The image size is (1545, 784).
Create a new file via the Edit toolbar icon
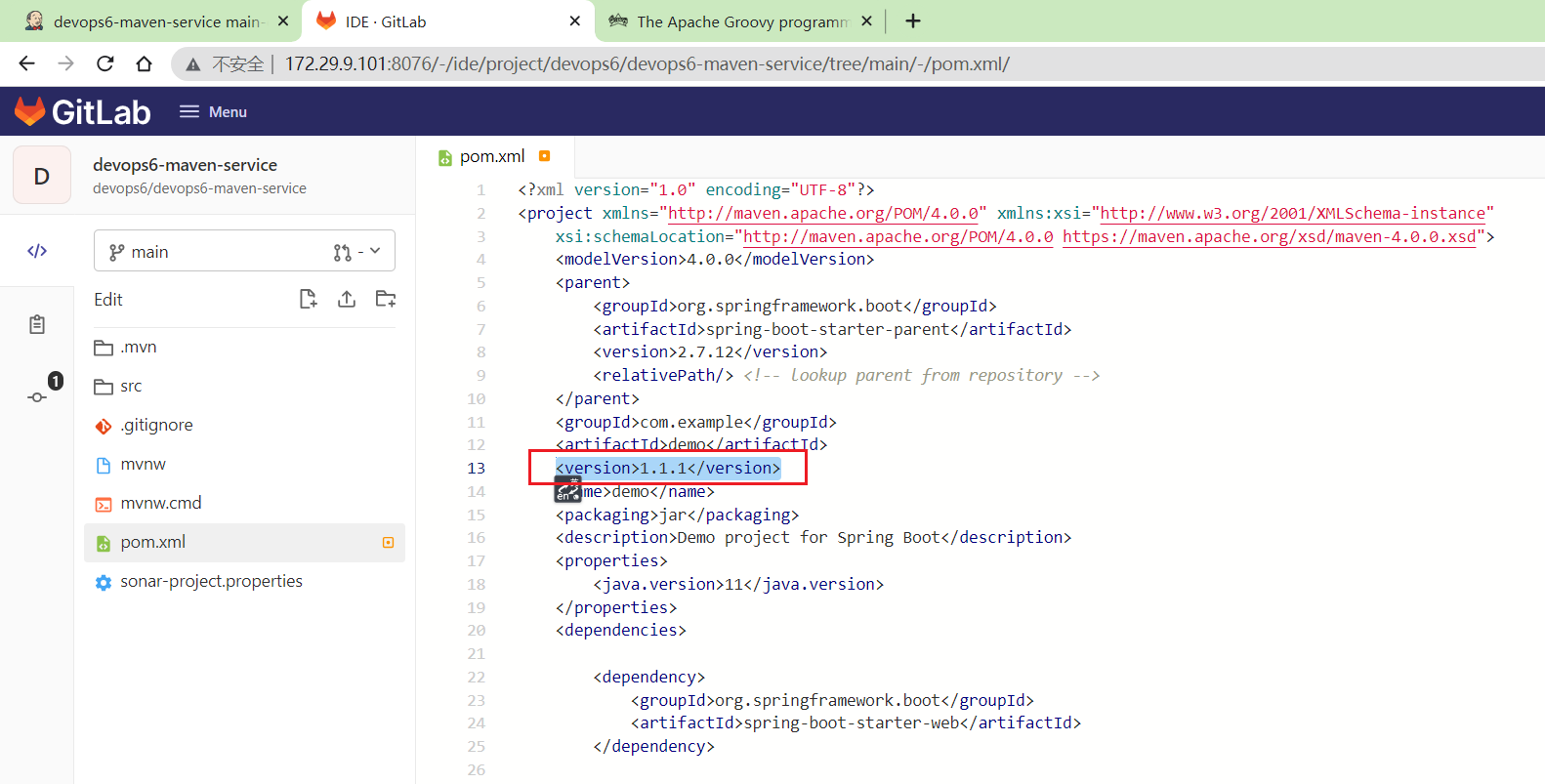pos(309,299)
